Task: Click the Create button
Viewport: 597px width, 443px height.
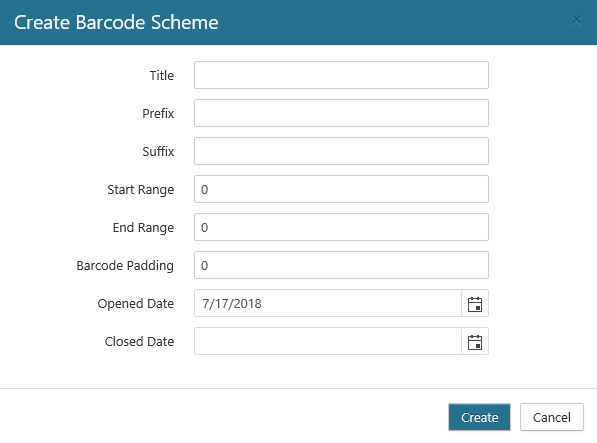Action: (479, 417)
